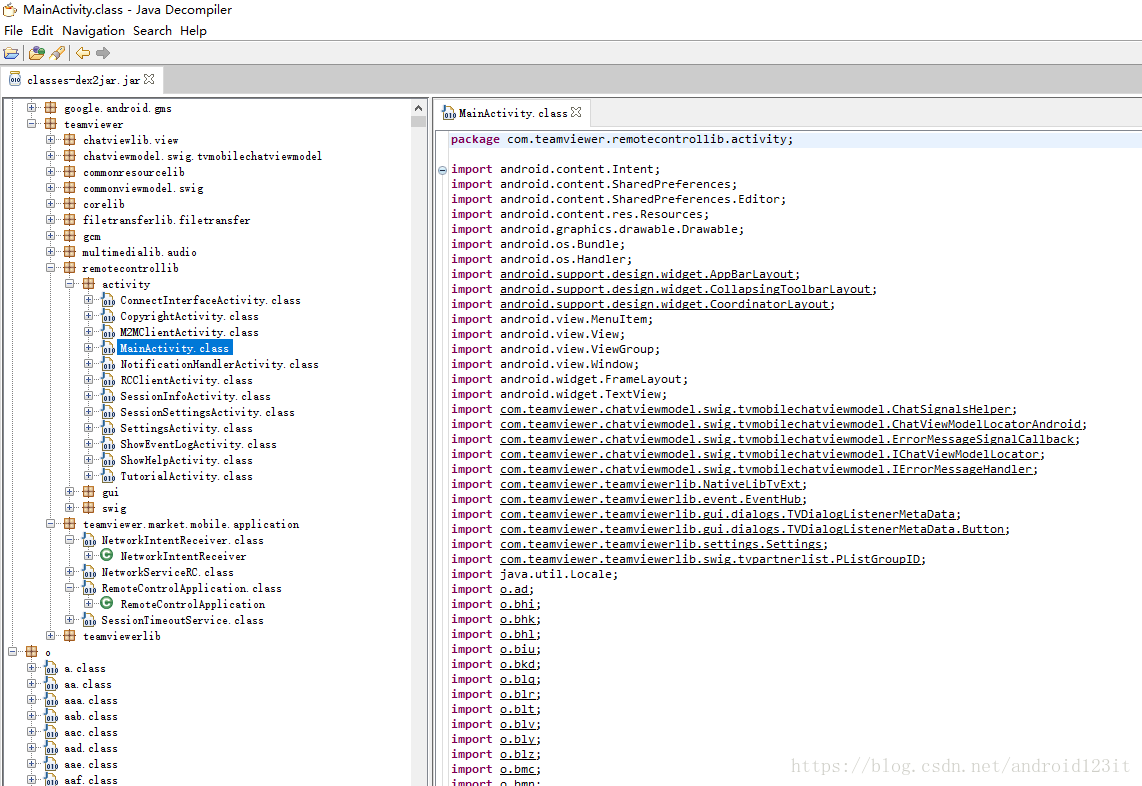
Task: Collapse the teamviewer.market.mobile.application package
Action: pos(50,524)
